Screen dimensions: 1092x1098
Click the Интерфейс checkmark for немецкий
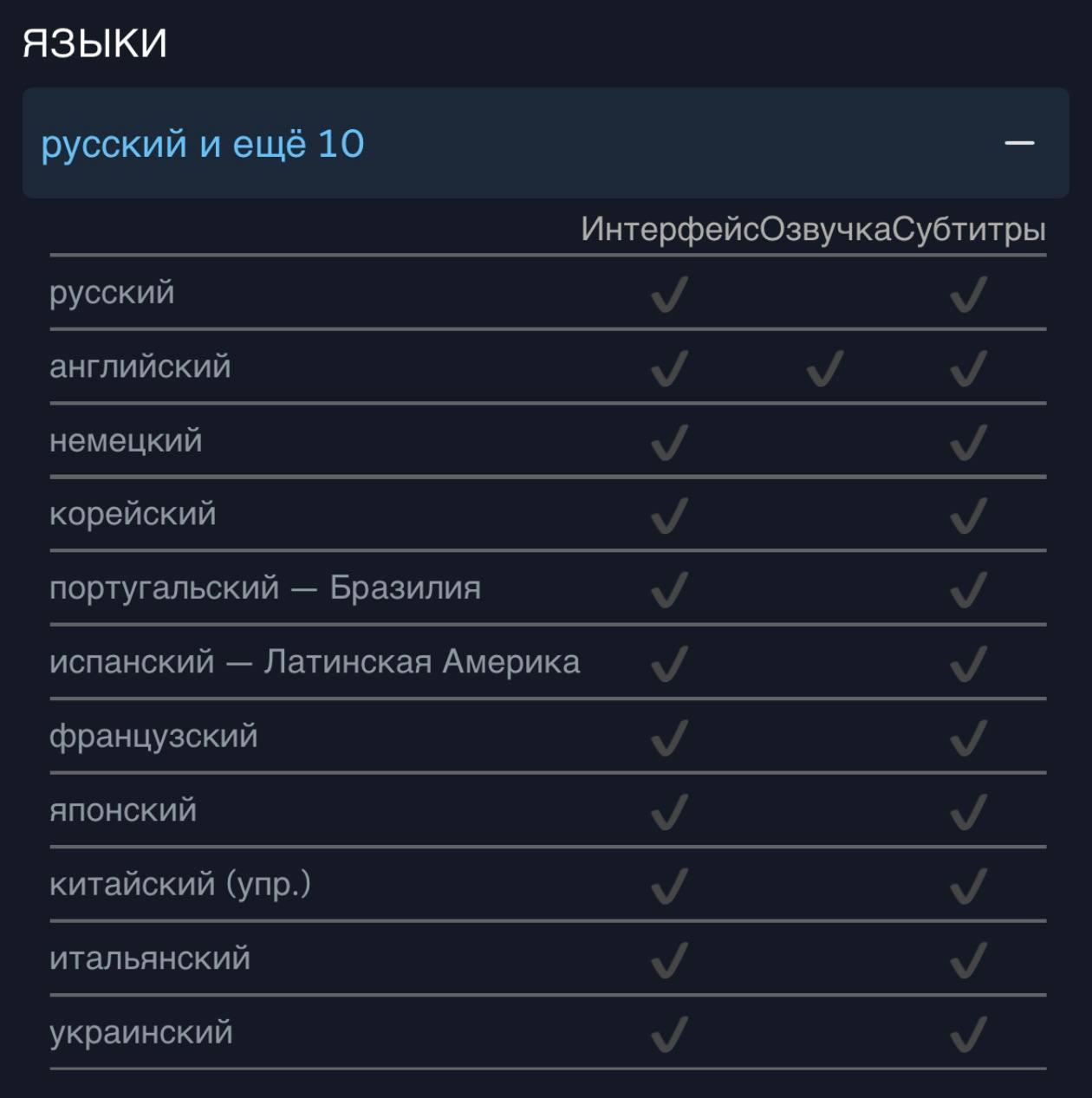(669, 442)
